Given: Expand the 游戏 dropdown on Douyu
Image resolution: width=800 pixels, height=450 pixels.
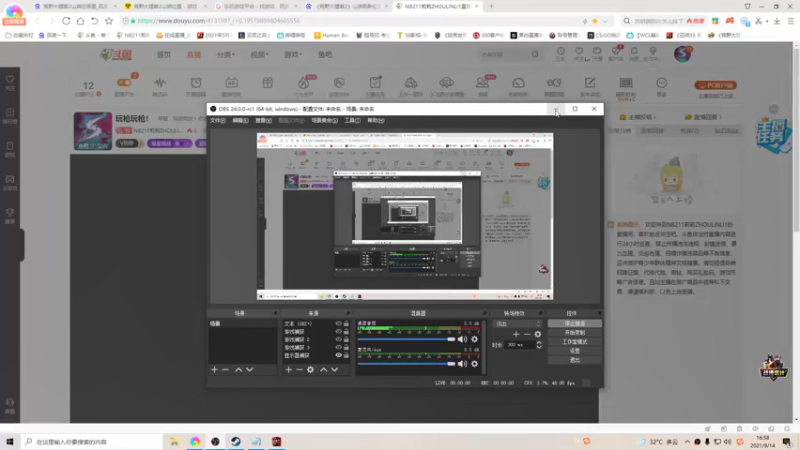Looking at the screenshot, I should (293, 55).
